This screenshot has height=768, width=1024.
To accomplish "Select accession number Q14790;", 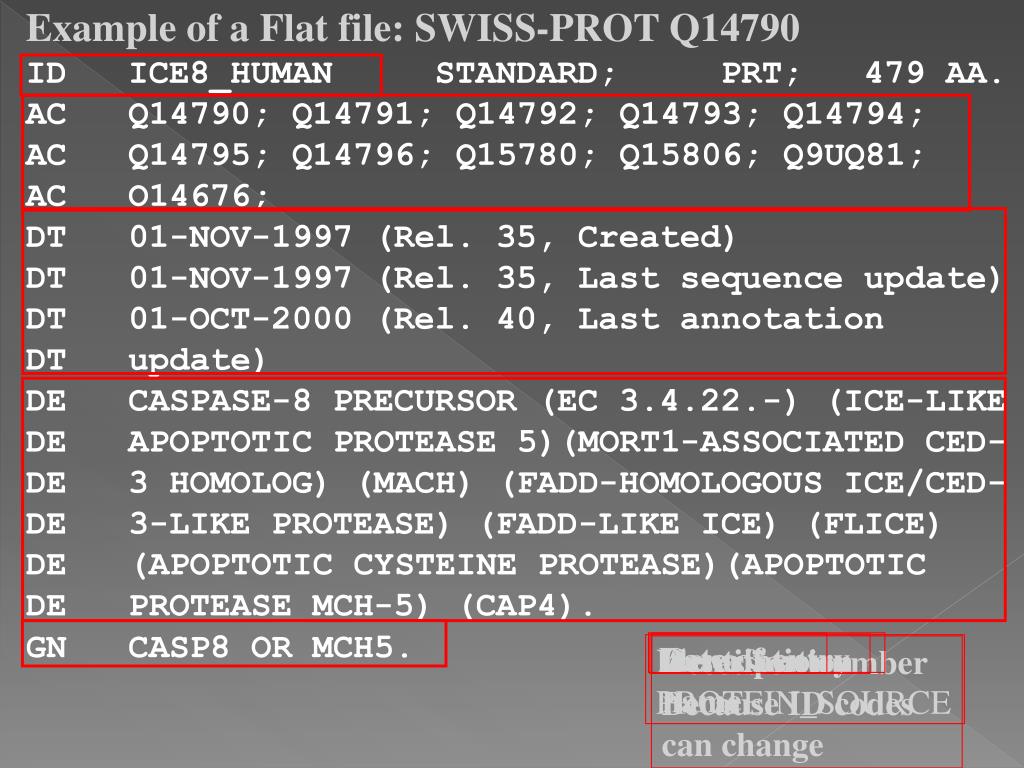I will (x=198, y=115).
